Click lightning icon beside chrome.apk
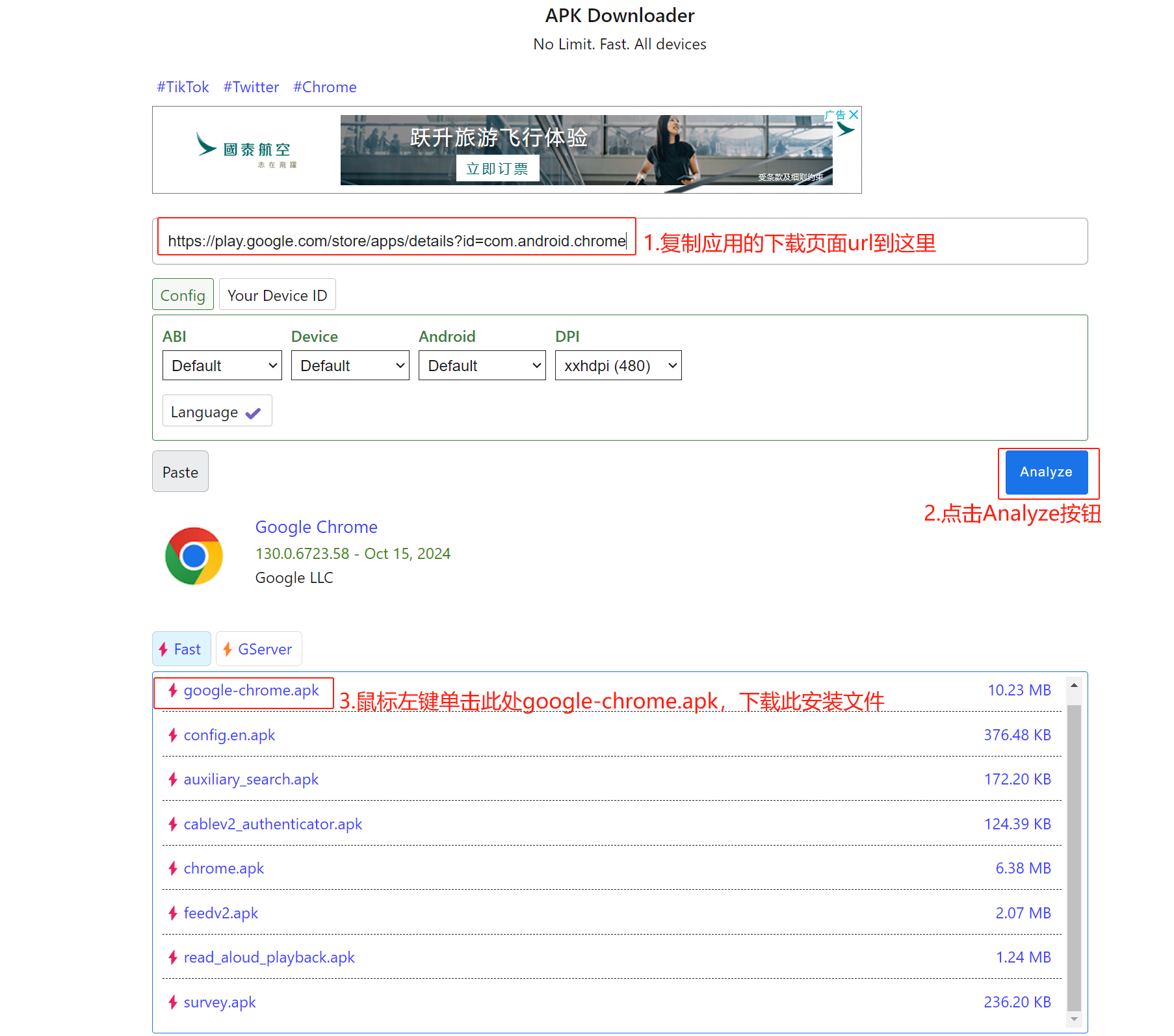 point(173,868)
